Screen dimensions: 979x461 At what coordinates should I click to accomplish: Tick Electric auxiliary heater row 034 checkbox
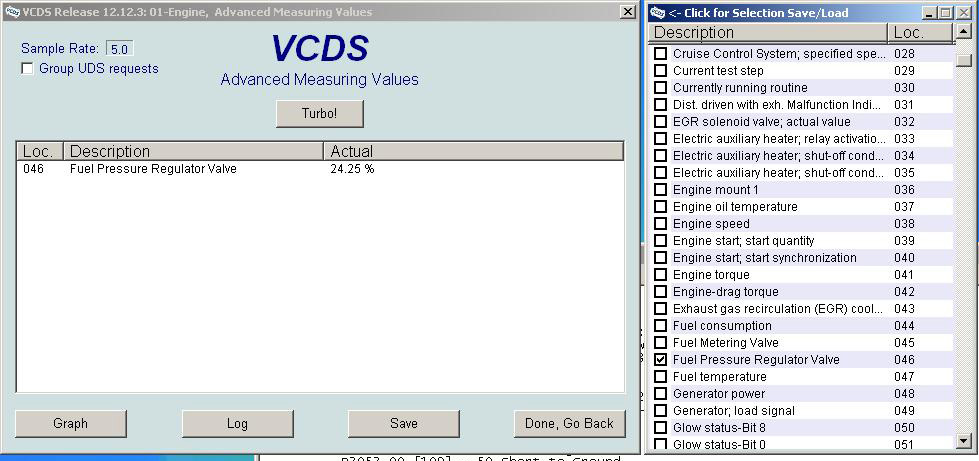(x=660, y=156)
